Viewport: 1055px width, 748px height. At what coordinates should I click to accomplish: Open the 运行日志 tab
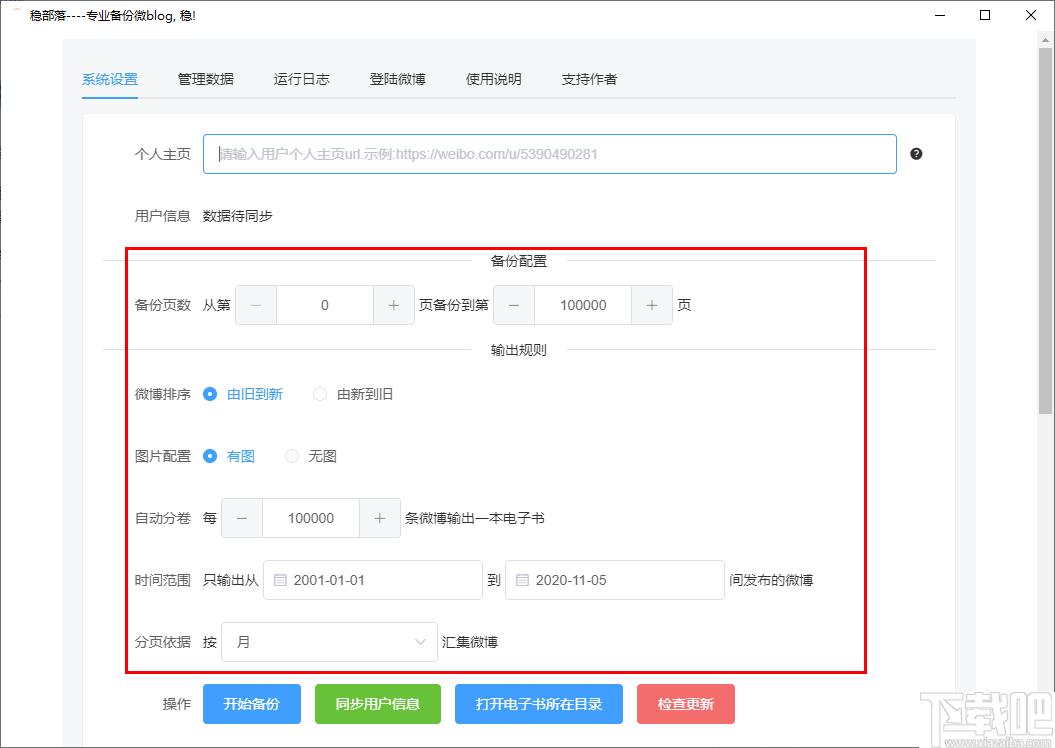click(301, 79)
